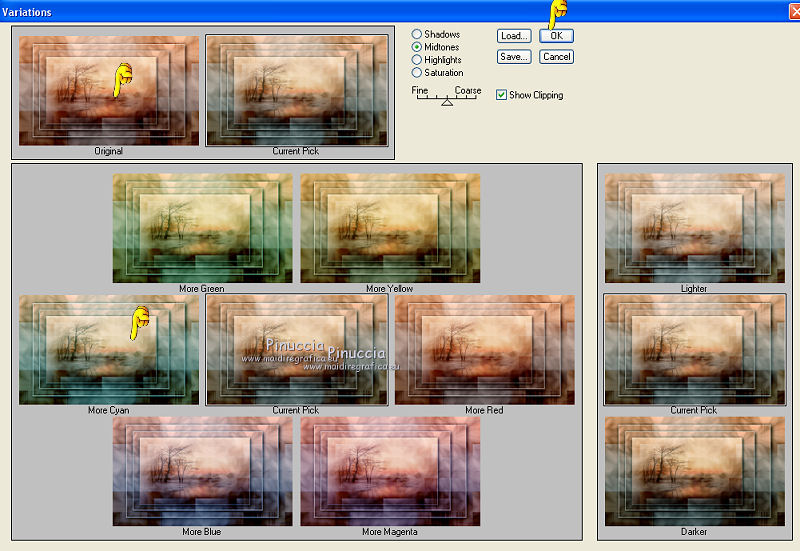The width and height of the screenshot is (800, 551).
Task: Apply the More Cyan variation
Action: 109,350
